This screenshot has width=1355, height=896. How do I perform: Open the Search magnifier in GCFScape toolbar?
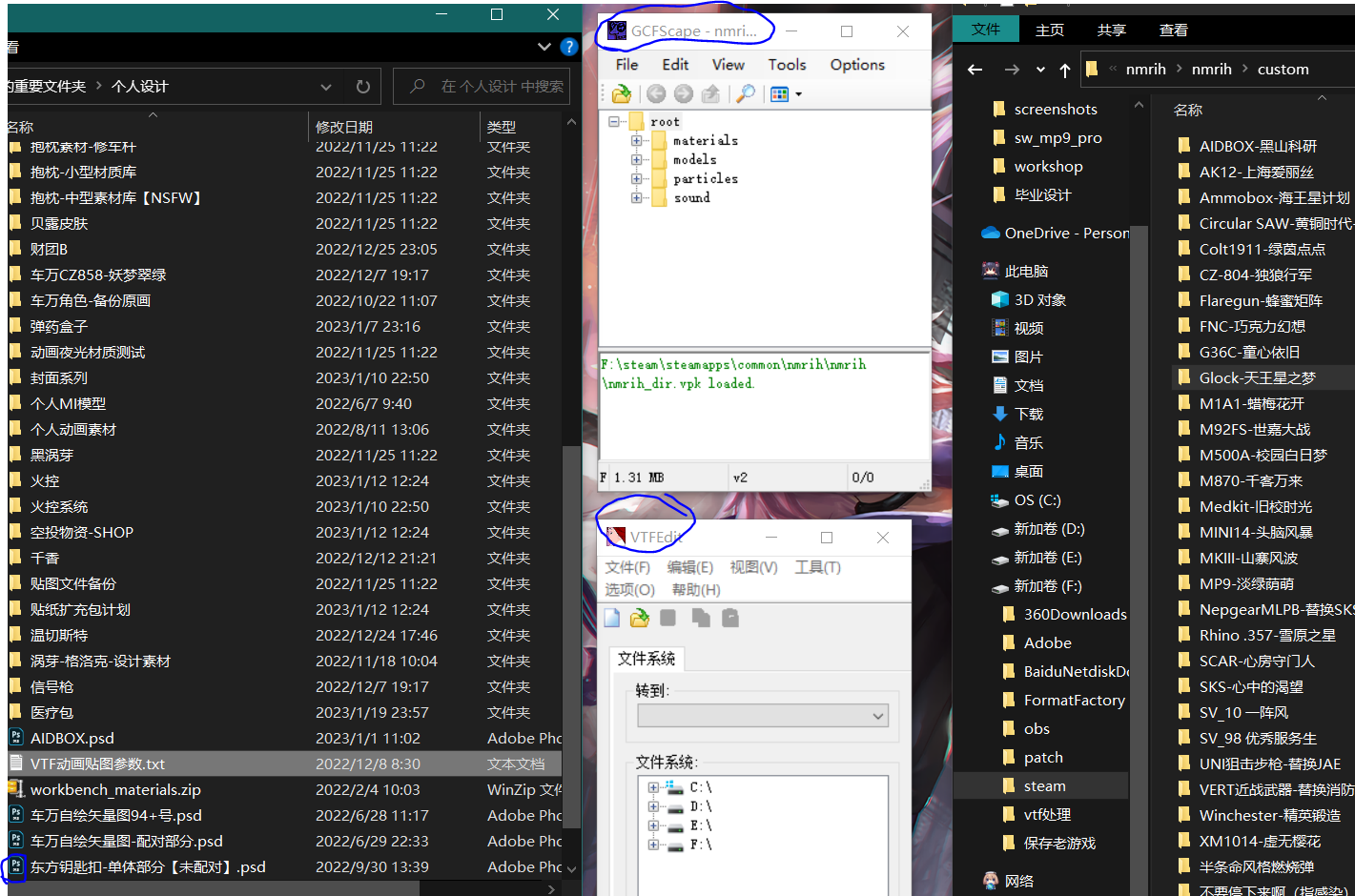(x=746, y=93)
